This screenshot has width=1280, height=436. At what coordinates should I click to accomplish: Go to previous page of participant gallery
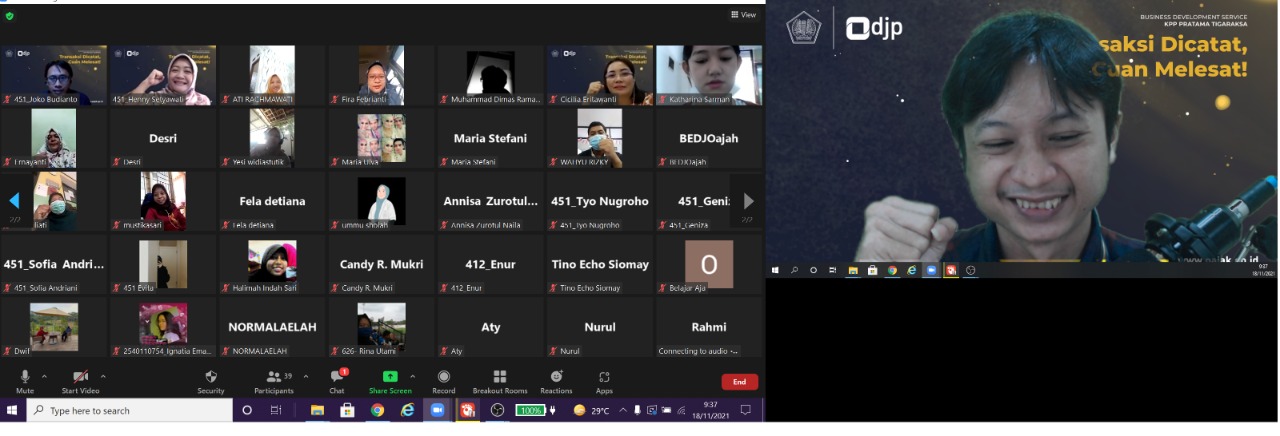point(14,201)
